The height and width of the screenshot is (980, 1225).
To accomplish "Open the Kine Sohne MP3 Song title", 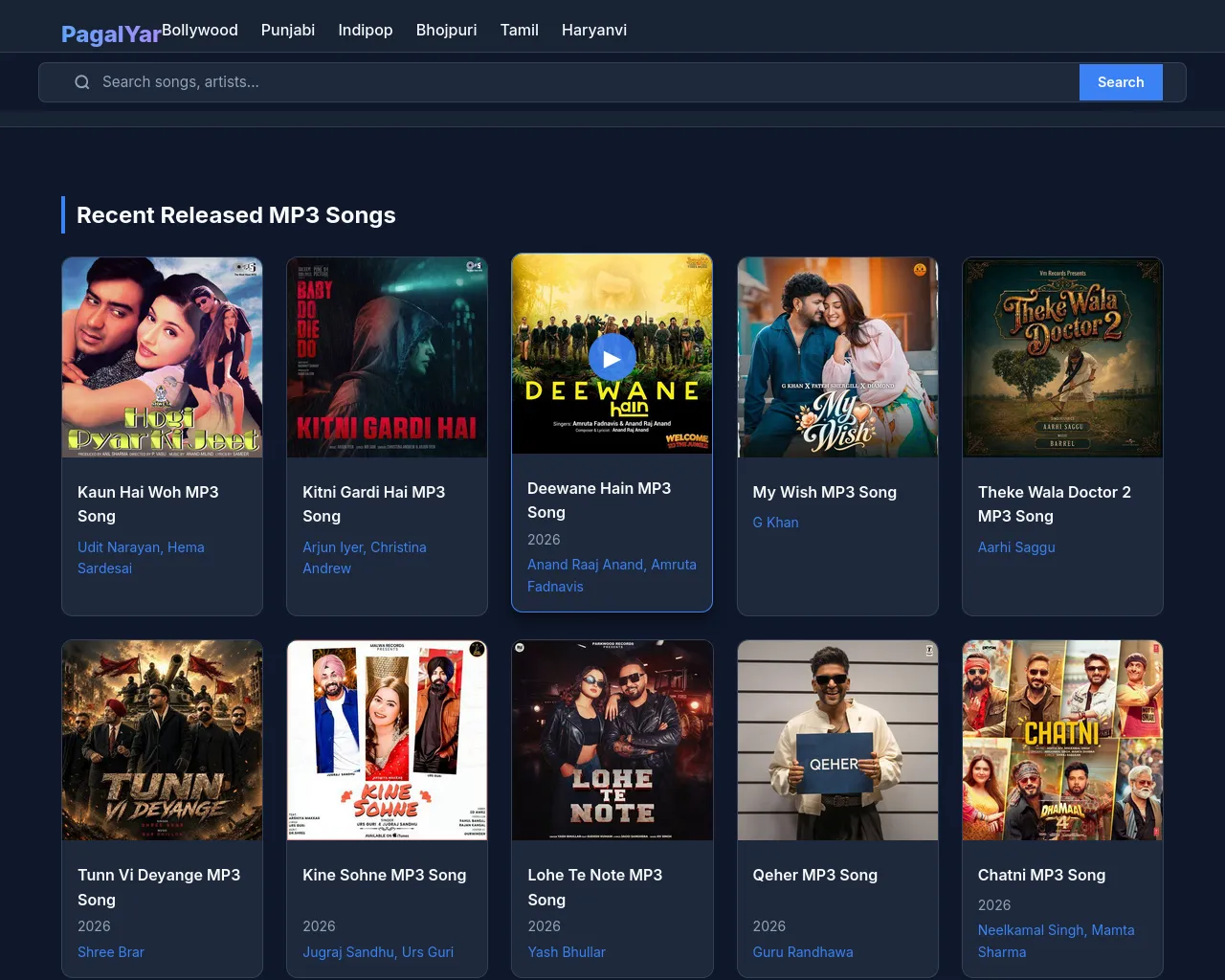I will coord(385,875).
